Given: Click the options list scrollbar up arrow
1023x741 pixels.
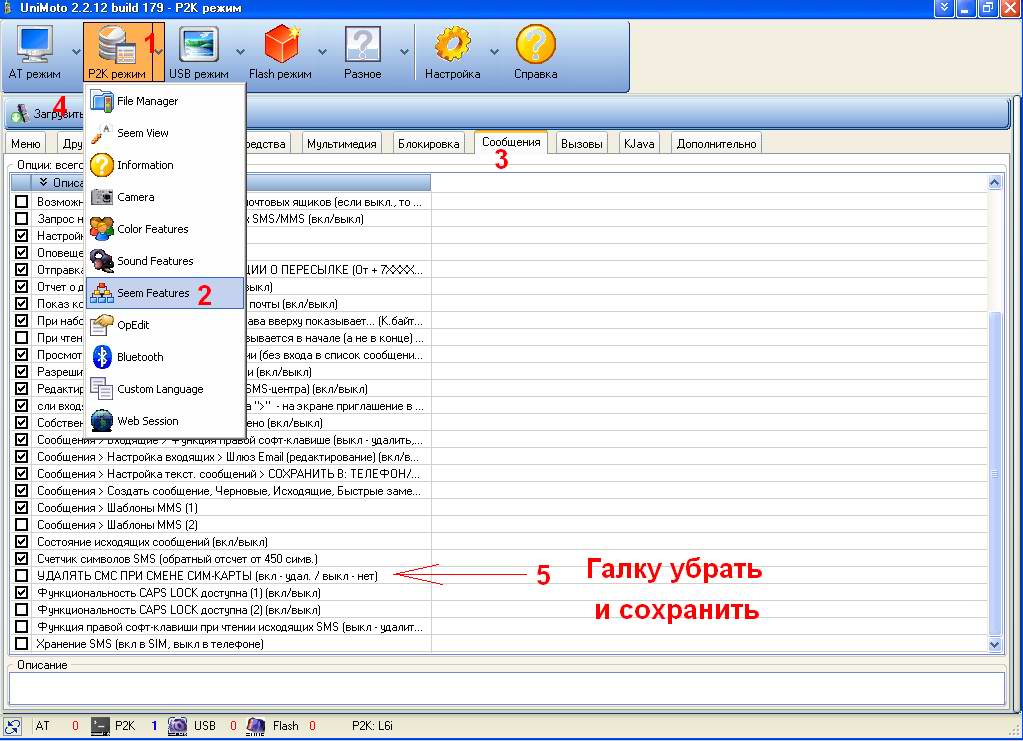Looking at the screenshot, I should click(x=994, y=182).
